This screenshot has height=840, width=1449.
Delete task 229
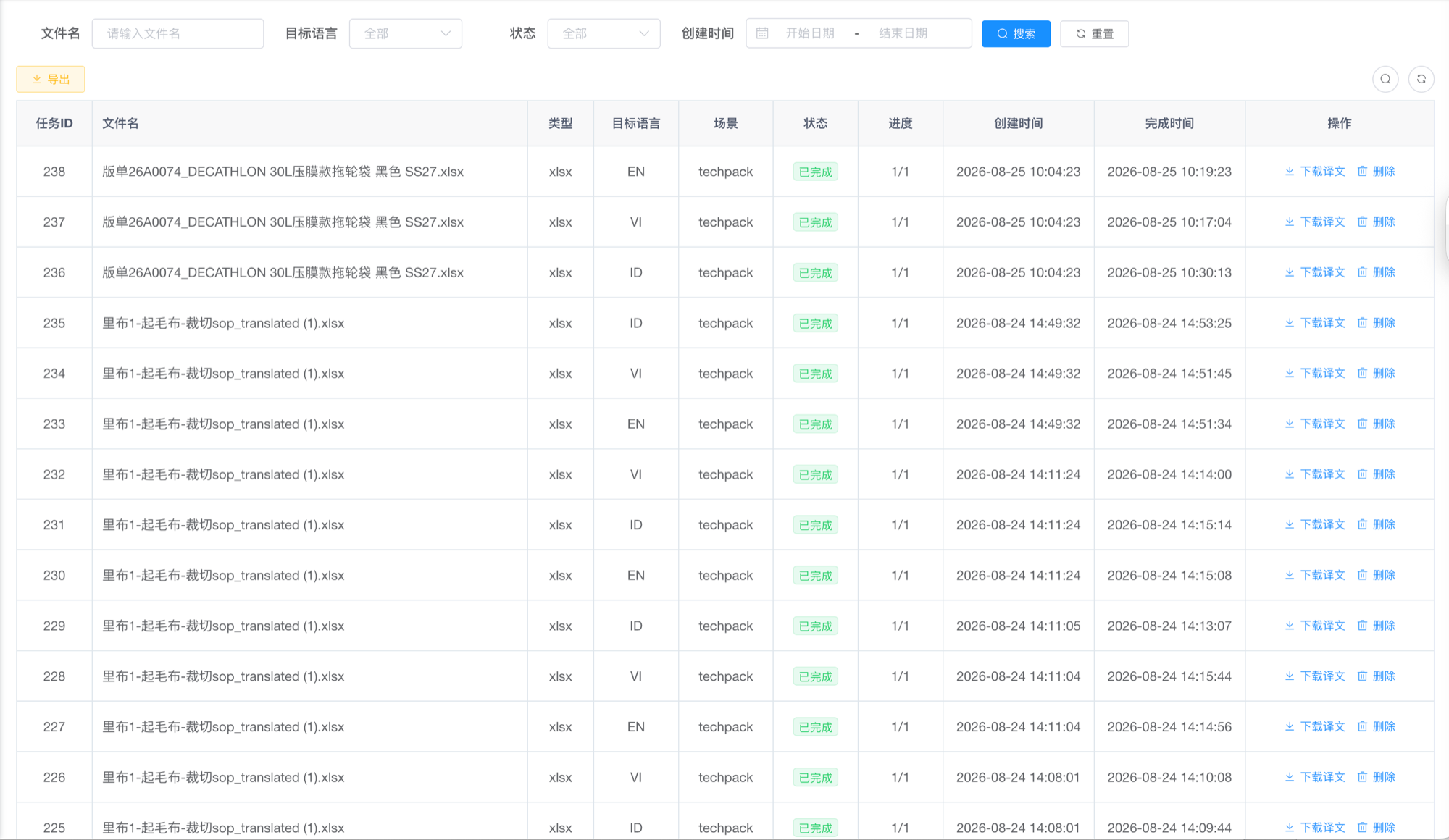tap(1376, 626)
